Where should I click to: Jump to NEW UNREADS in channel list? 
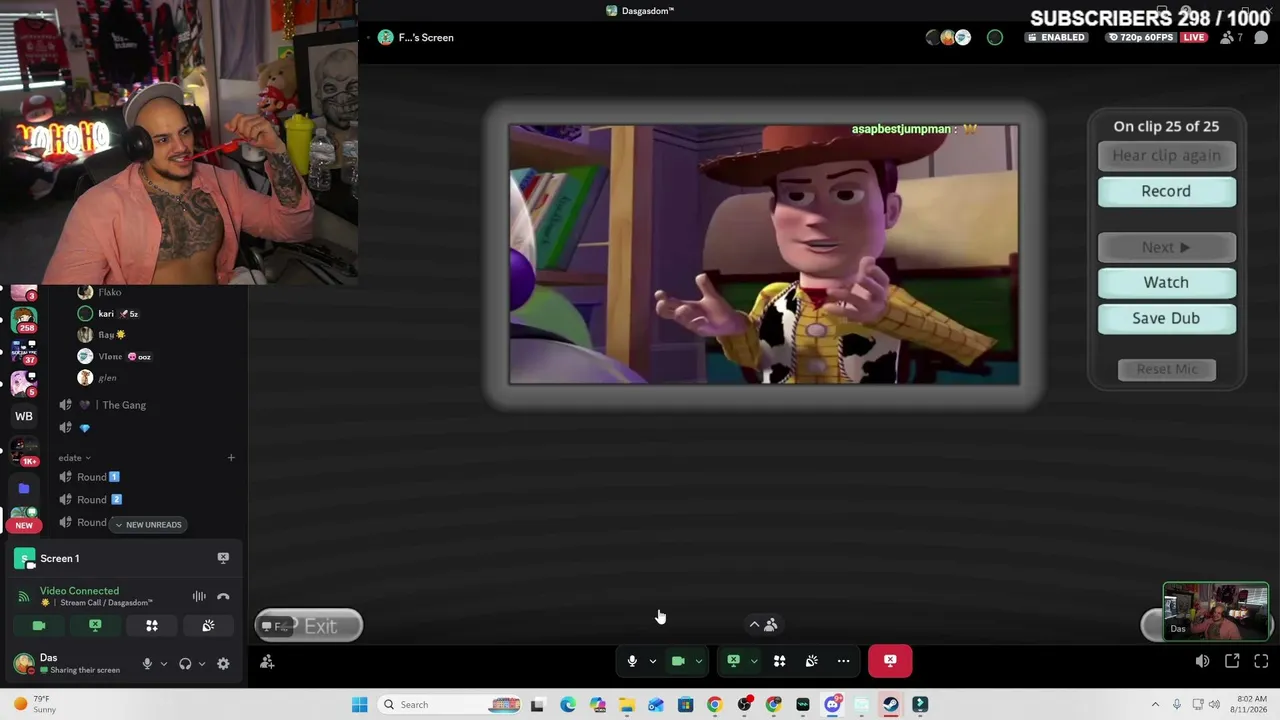click(147, 525)
